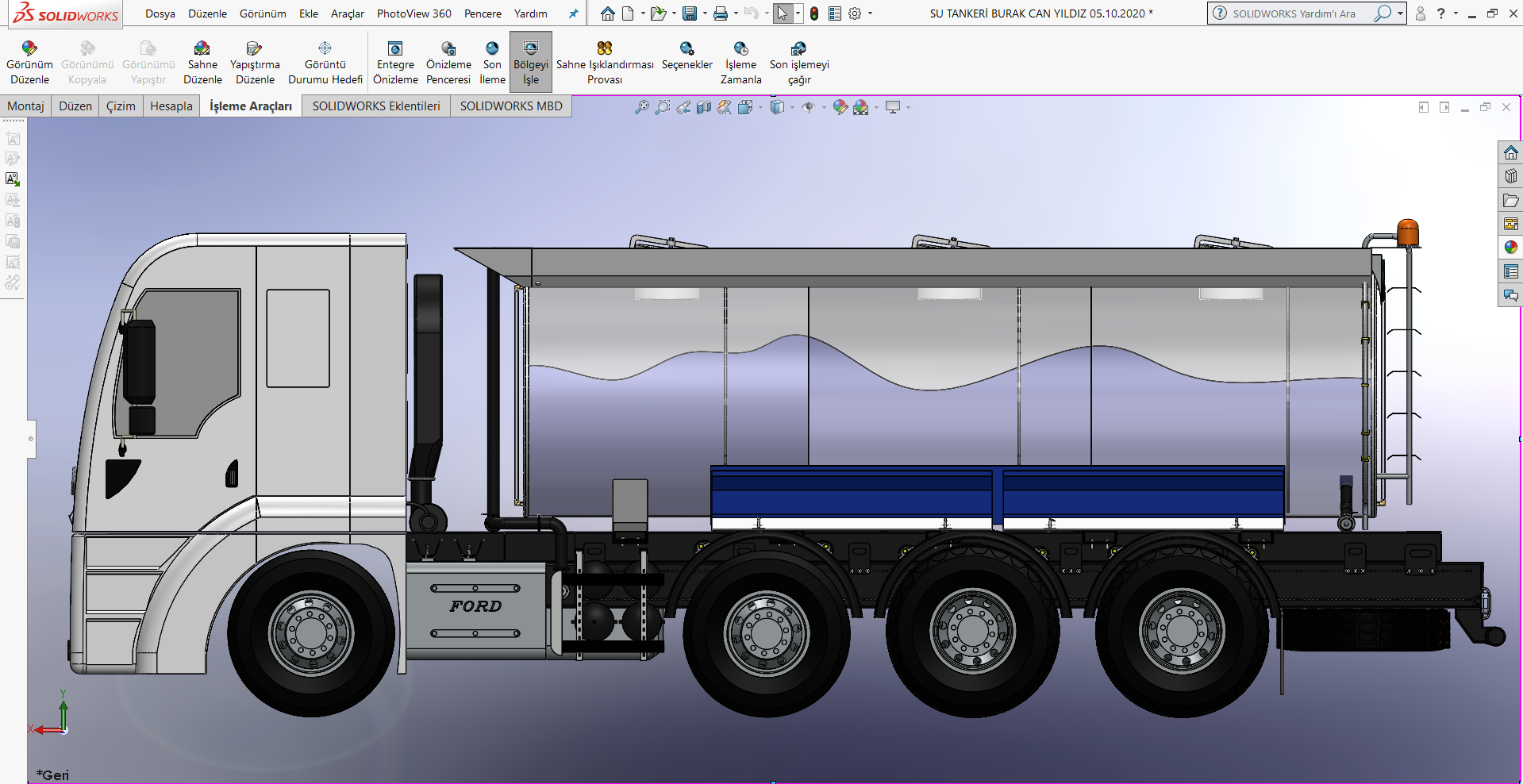Viewport: 1523px width, 784px height.
Task: Toggle Bölgeyi İşle render region
Action: tap(531, 63)
